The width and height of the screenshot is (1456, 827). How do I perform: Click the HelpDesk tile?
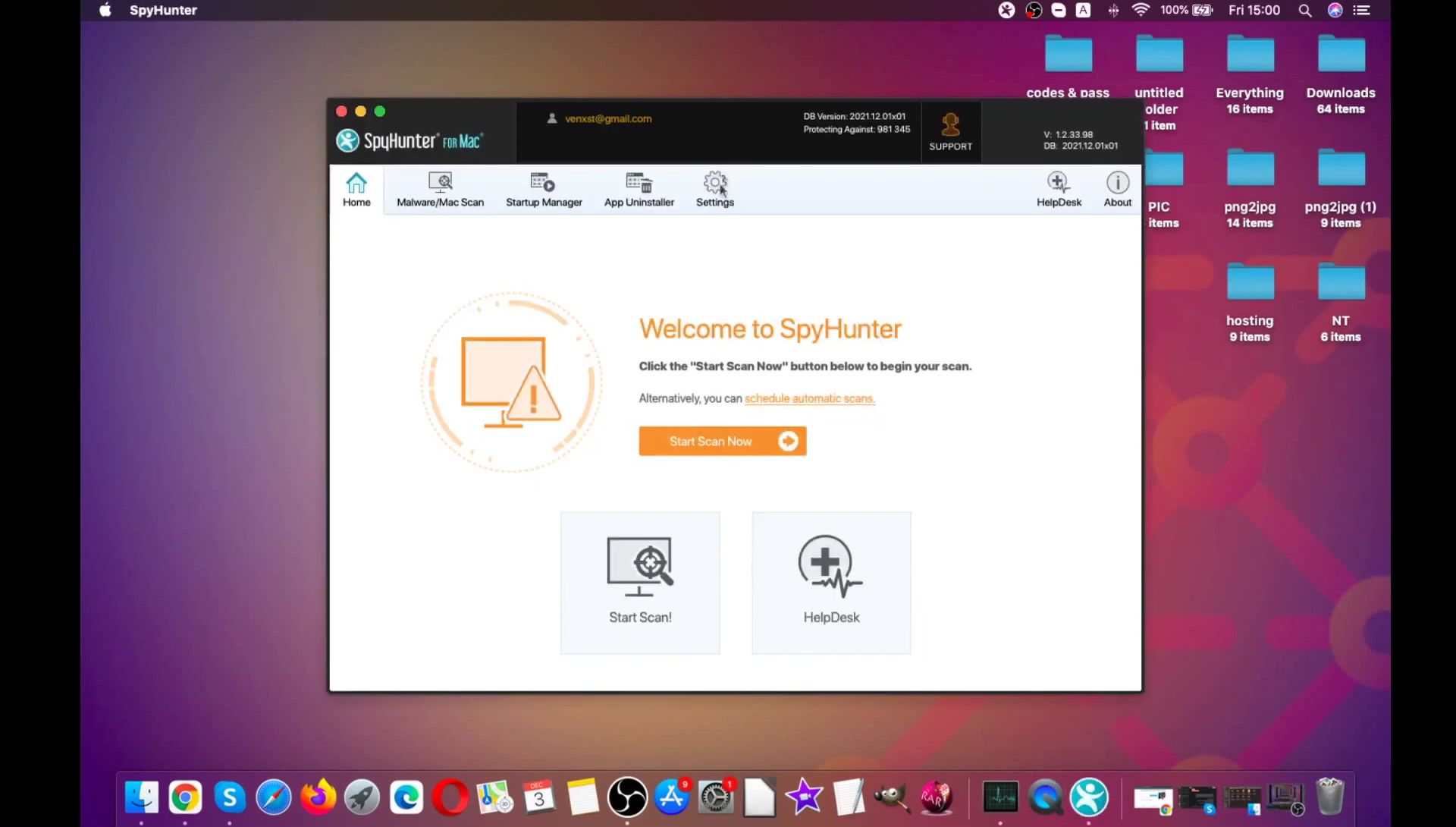click(831, 583)
